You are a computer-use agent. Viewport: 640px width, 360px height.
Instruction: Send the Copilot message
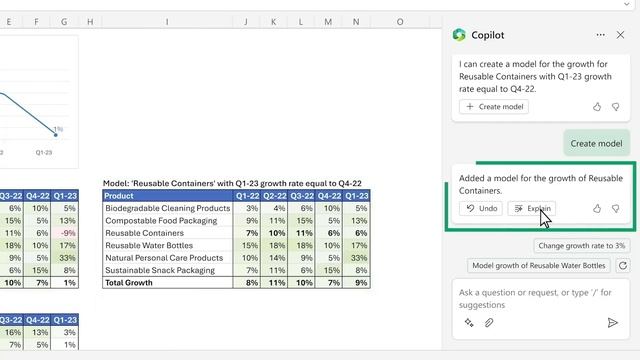pos(612,323)
